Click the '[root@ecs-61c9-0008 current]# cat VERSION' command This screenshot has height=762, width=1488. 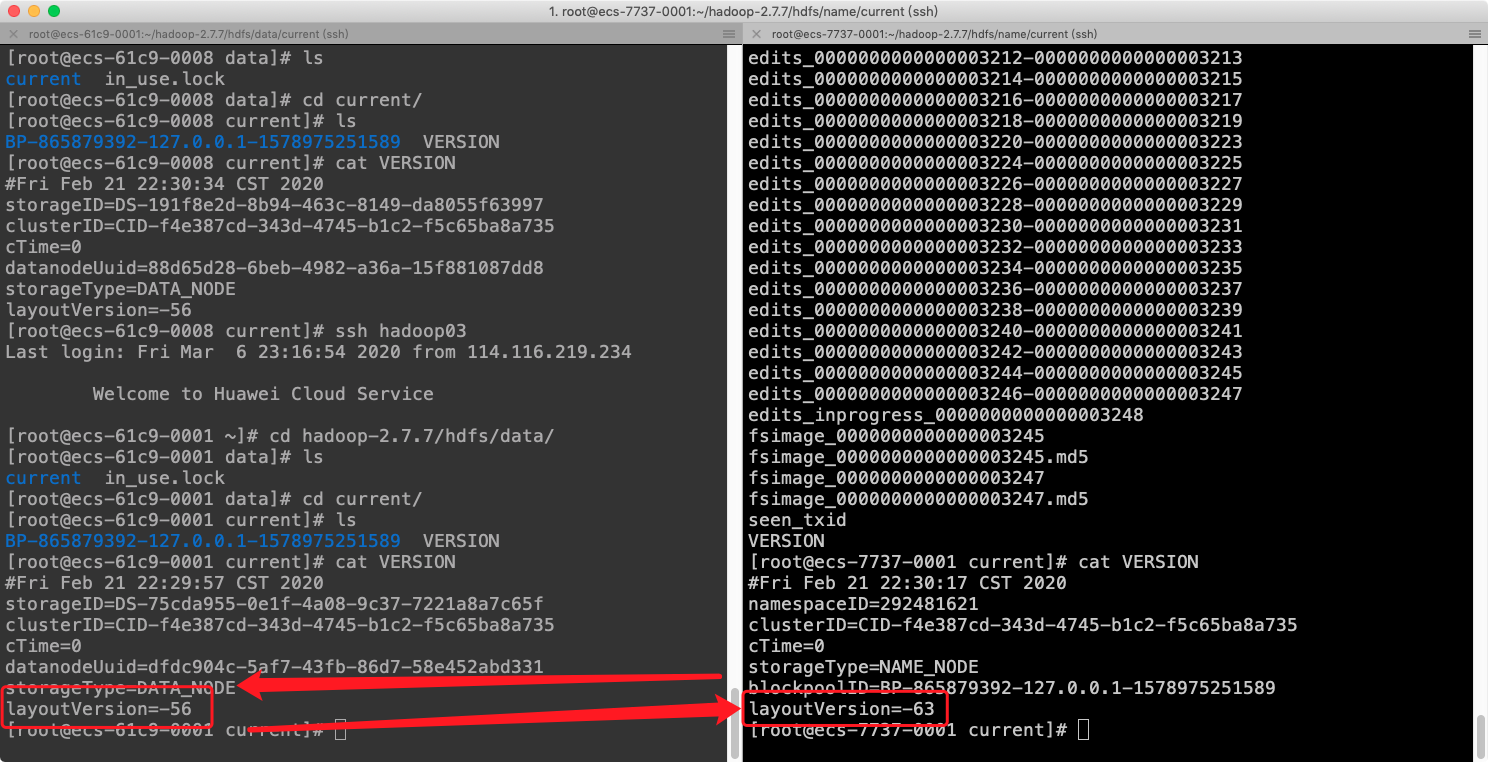click(x=231, y=163)
